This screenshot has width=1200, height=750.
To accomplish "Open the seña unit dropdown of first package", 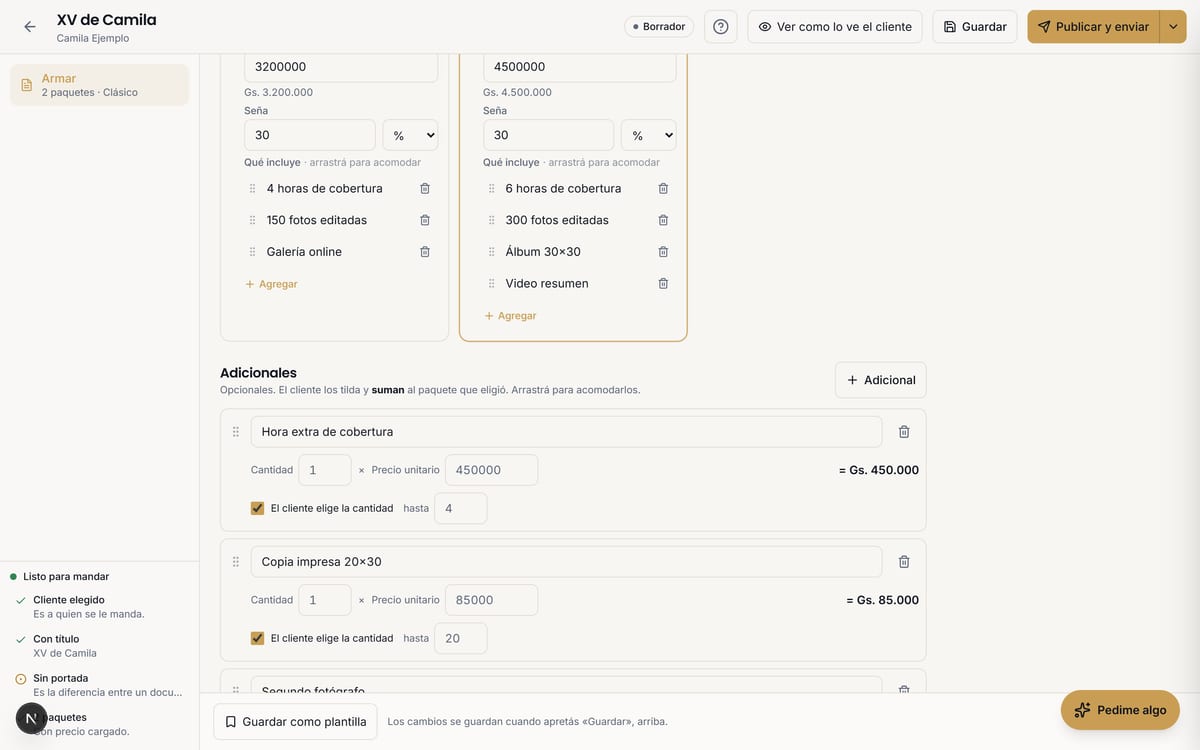I will coord(411,135).
